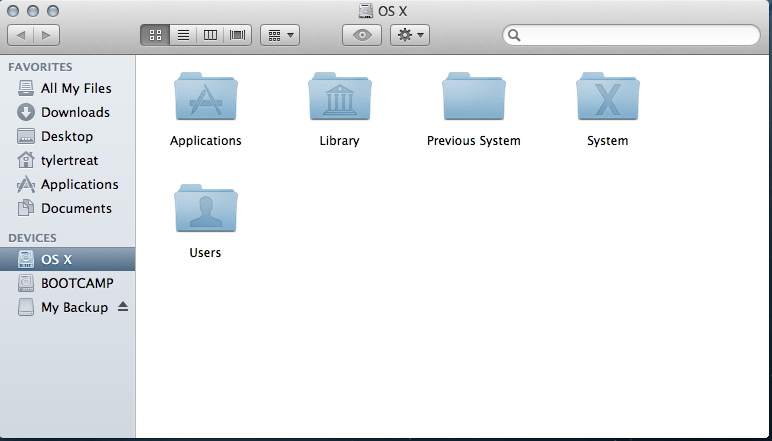The width and height of the screenshot is (772, 441).
Task: Click the BOOTCAMP disk icon
Action: click(26, 283)
